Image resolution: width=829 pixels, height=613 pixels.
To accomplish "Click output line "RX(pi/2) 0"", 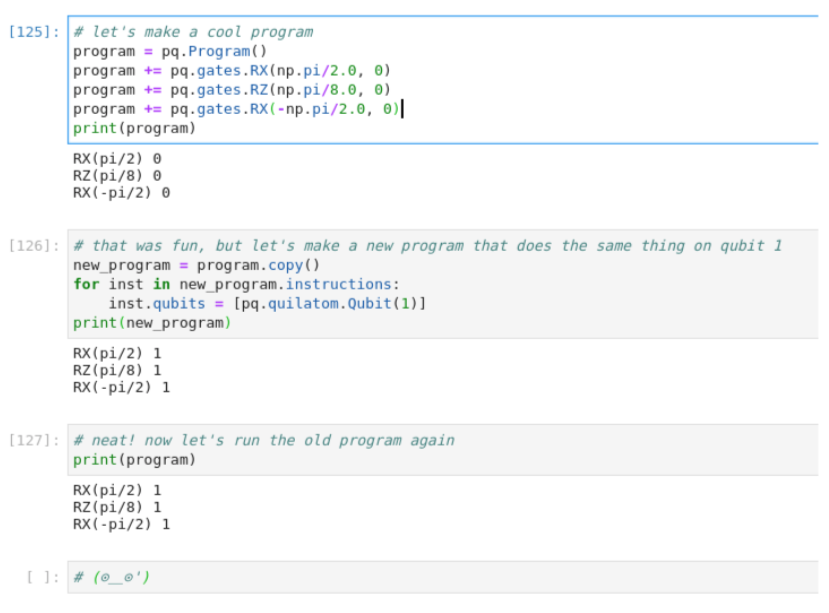I will (117, 159).
